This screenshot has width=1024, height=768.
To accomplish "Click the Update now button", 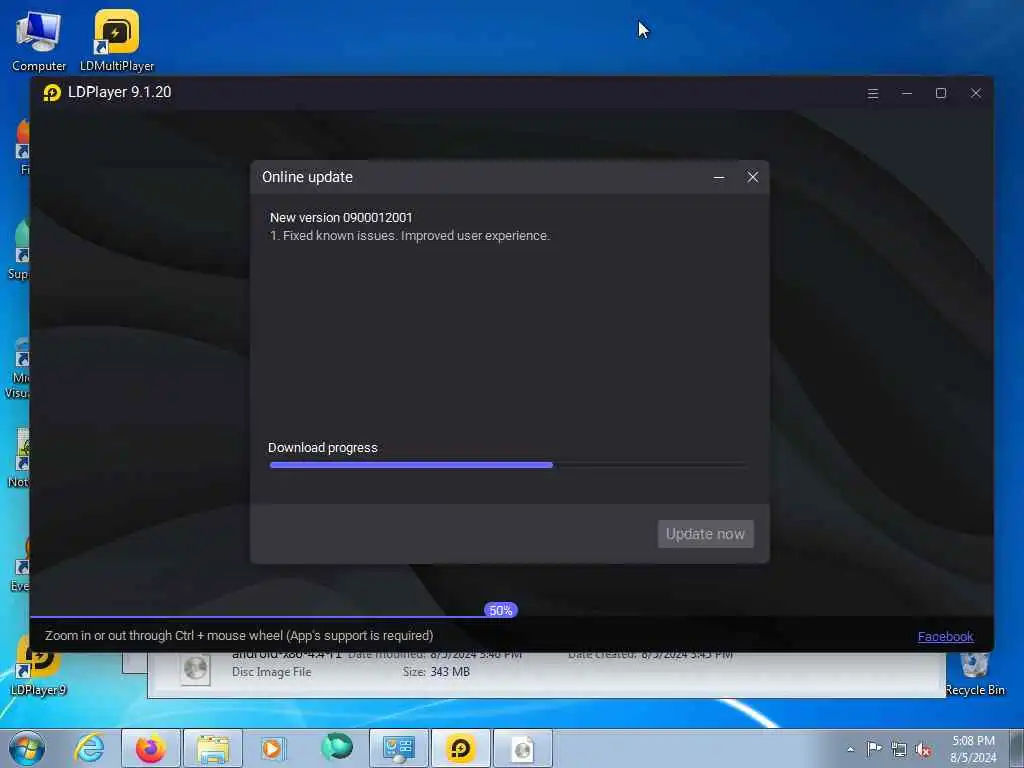I will coord(705,534).
